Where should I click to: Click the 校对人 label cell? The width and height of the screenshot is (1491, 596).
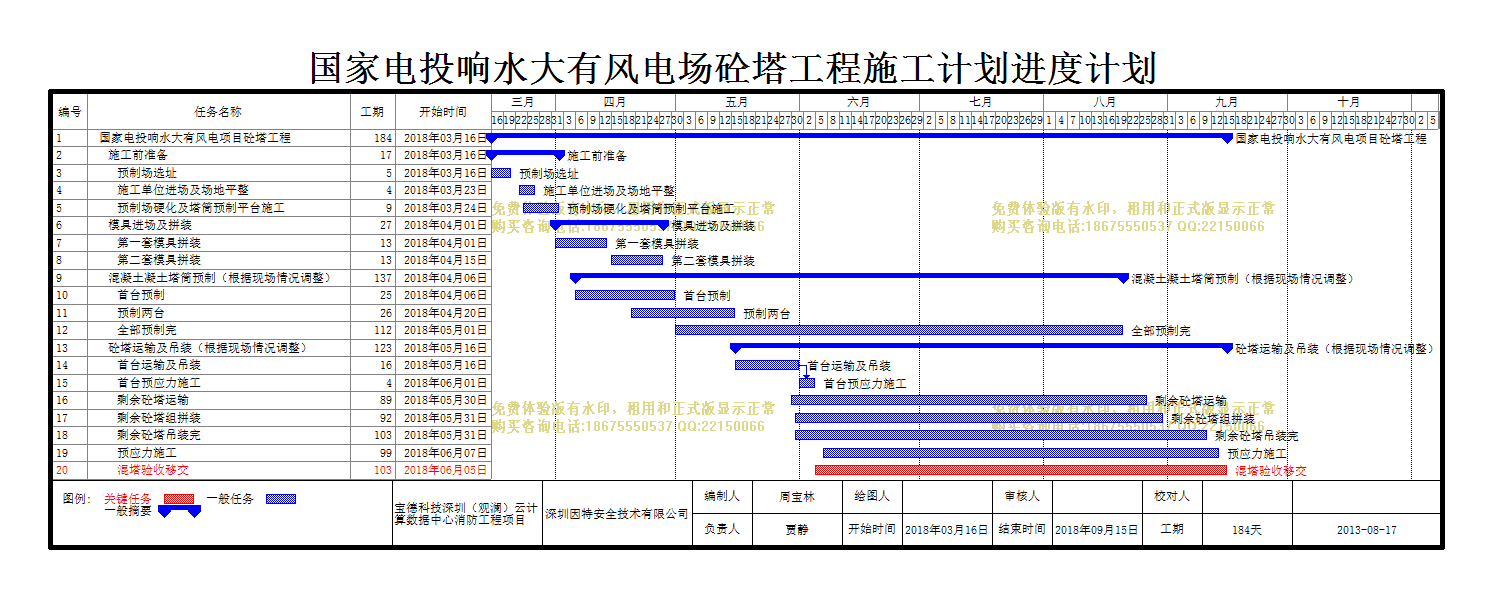[1172, 496]
